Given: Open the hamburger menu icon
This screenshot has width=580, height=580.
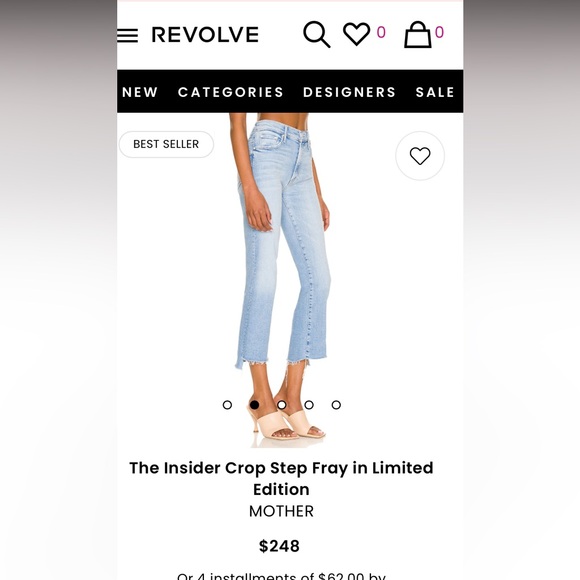Looking at the screenshot, I should click(x=127, y=36).
